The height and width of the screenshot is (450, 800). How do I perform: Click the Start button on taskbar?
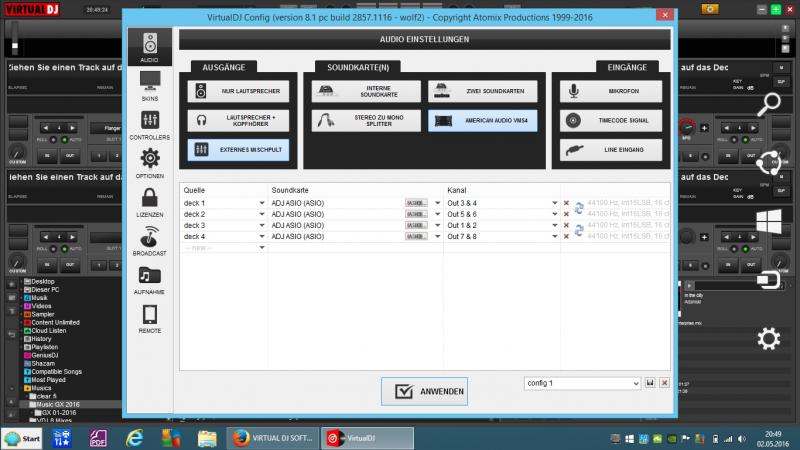(22, 438)
